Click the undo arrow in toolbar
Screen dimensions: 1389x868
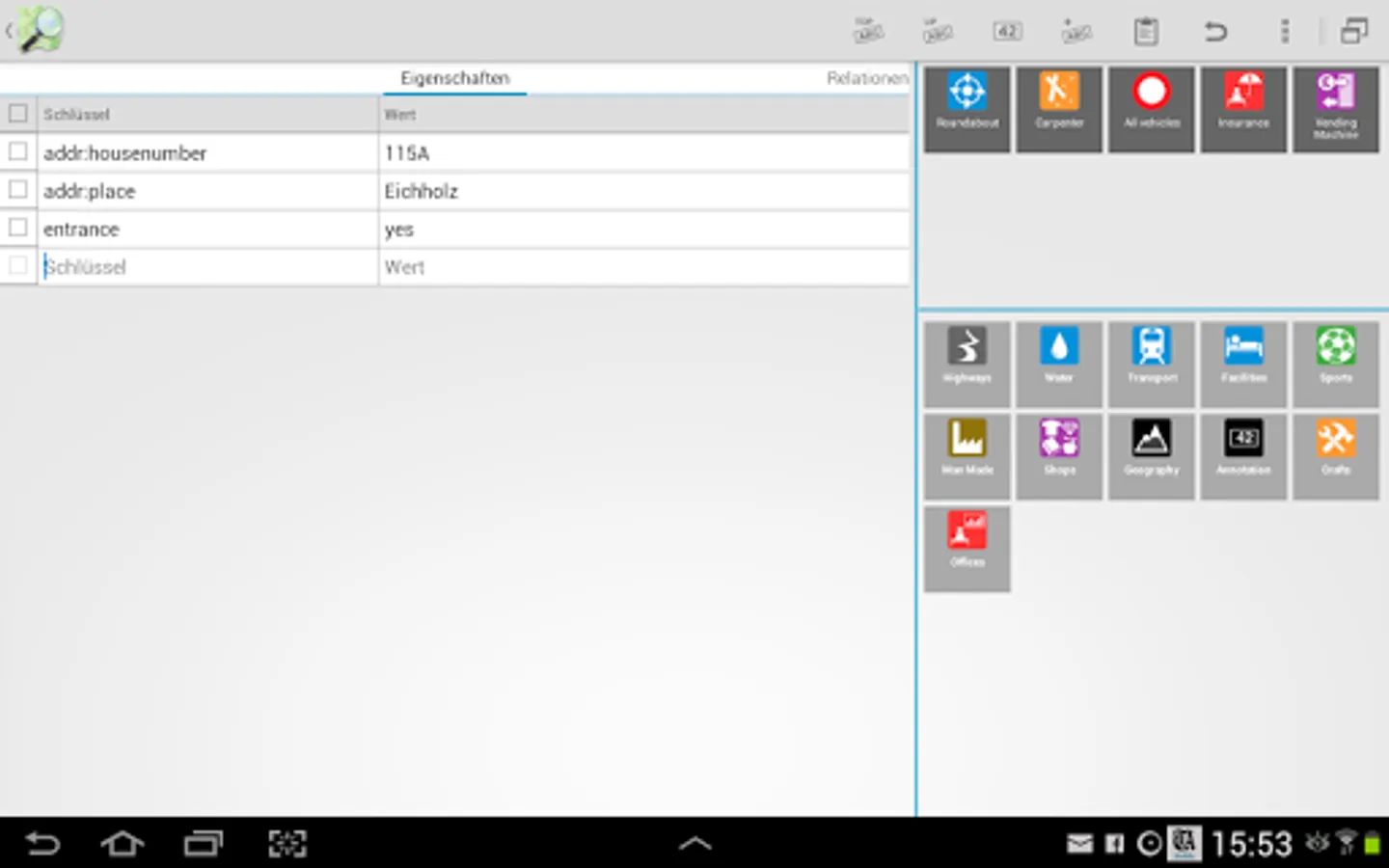point(1214,32)
